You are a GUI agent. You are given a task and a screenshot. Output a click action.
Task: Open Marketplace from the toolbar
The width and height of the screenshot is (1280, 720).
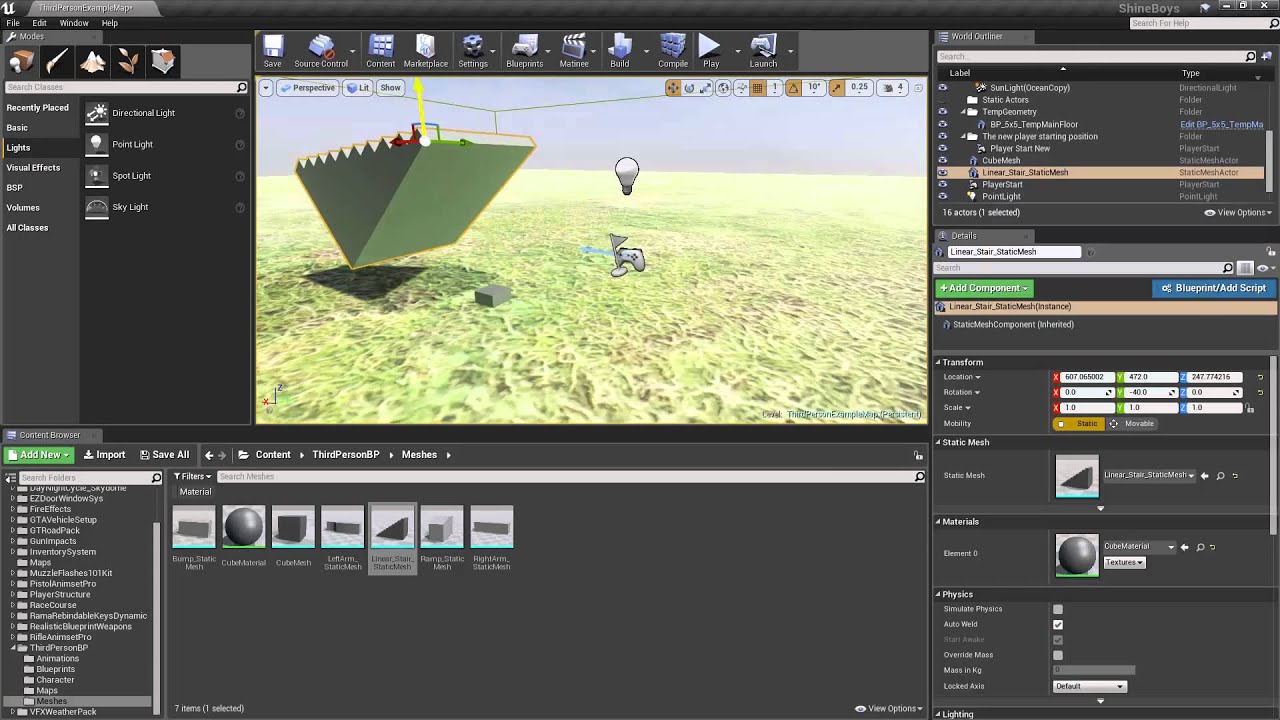425,52
